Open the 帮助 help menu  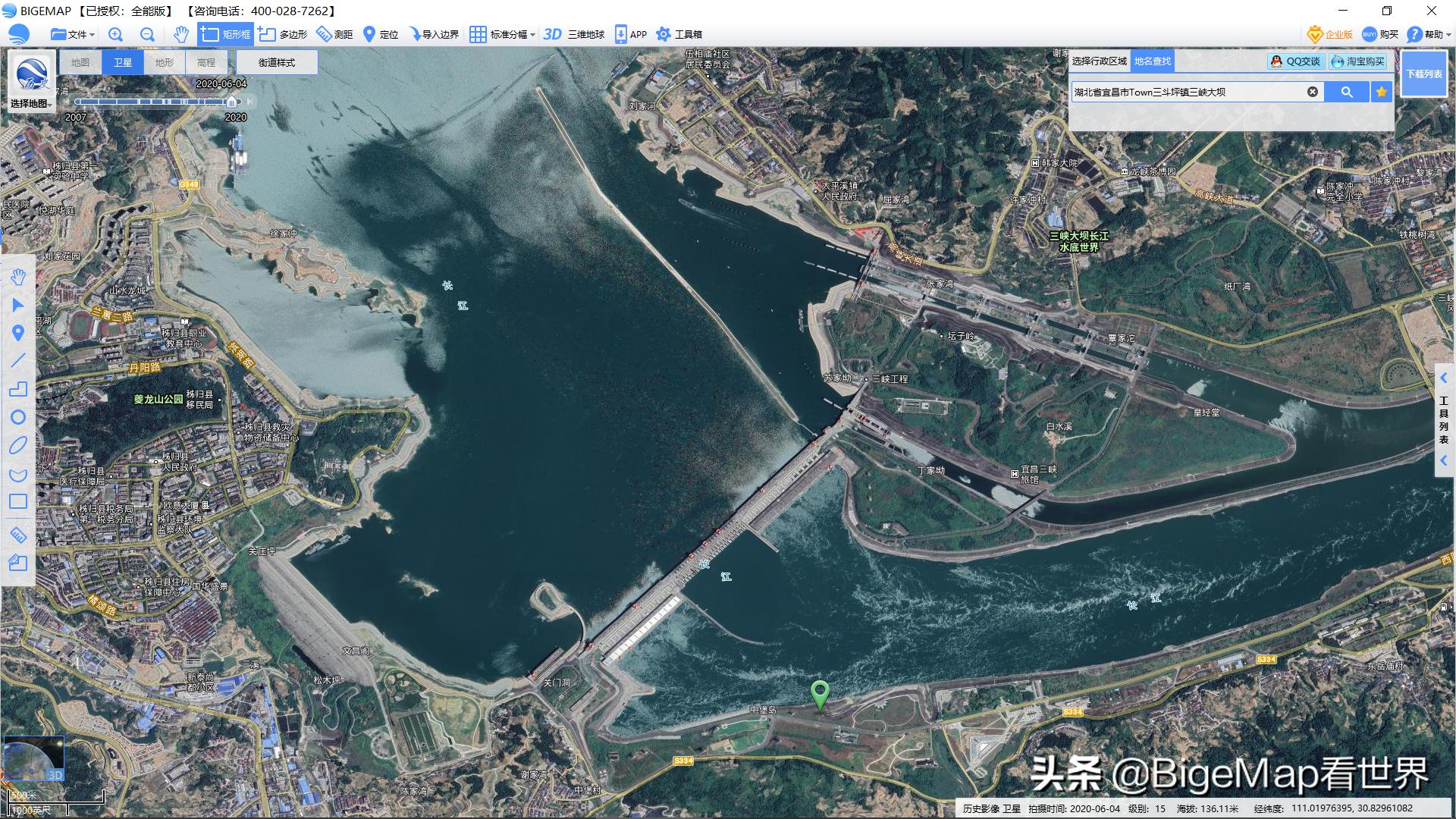1428,34
